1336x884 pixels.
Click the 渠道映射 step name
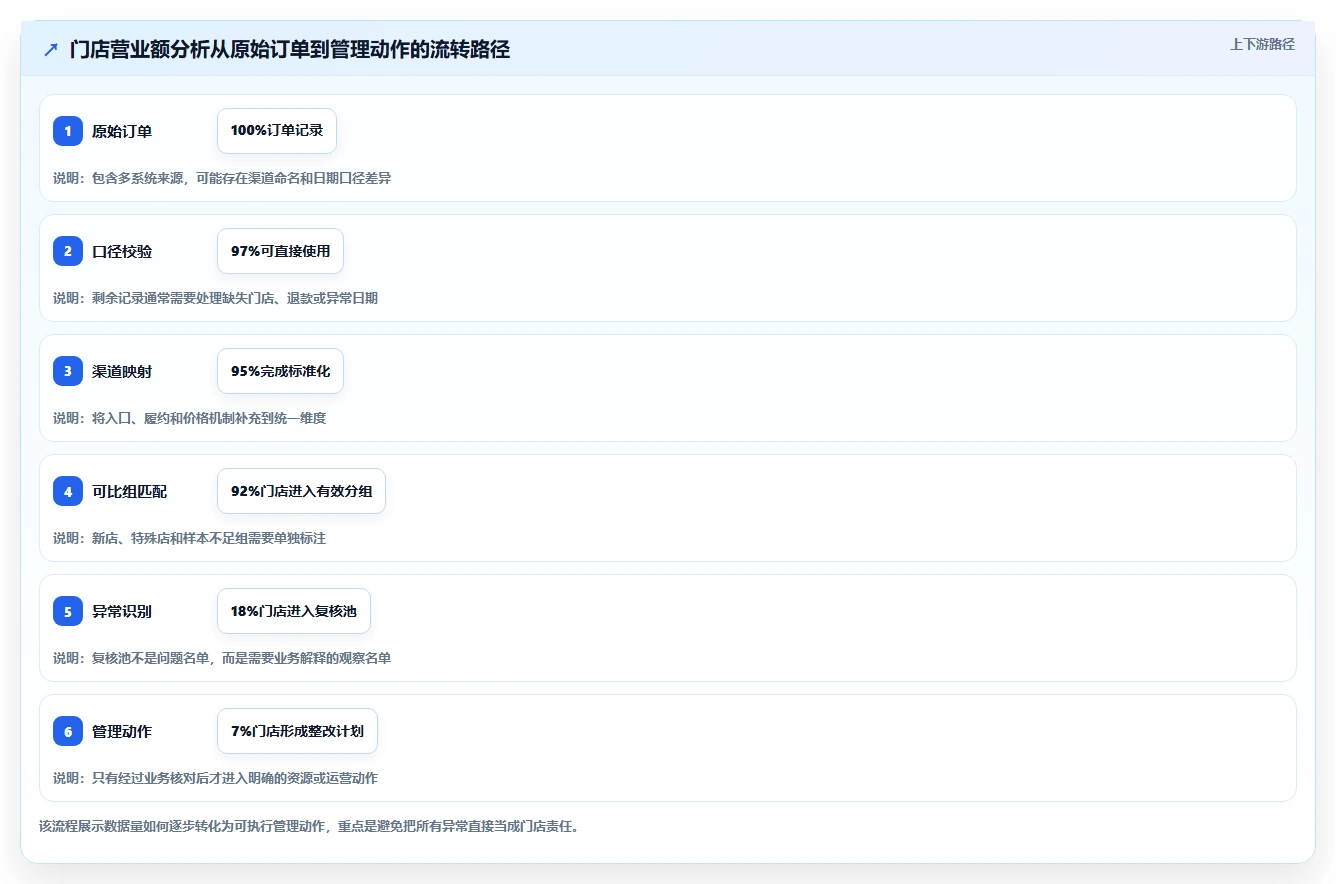point(122,371)
